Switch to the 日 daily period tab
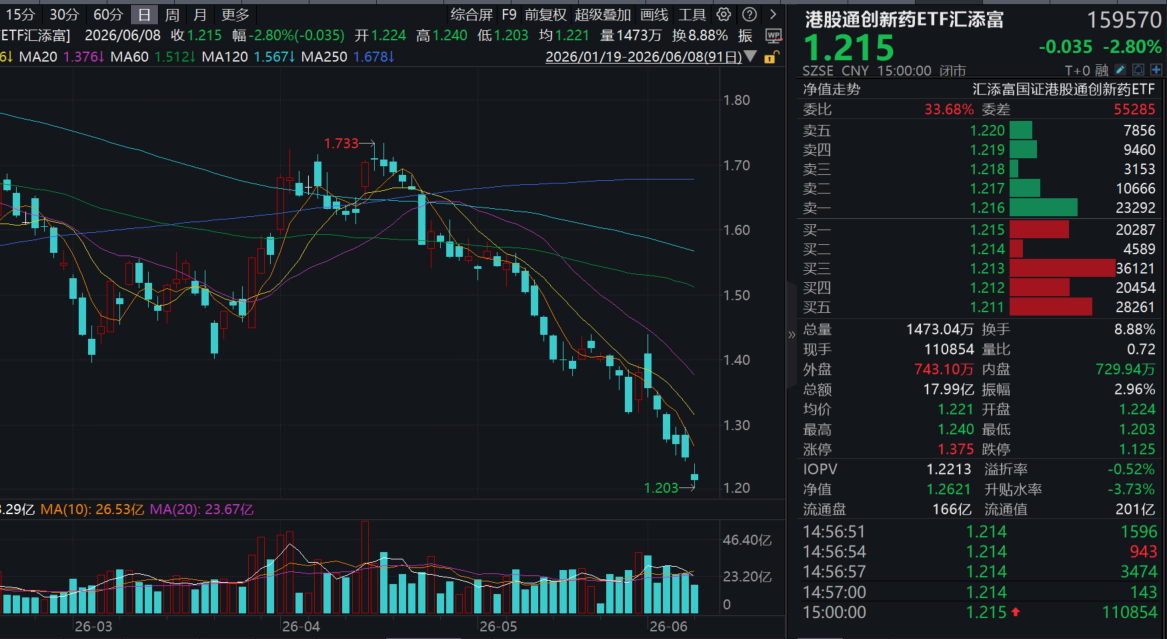1167x639 pixels. click(144, 14)
